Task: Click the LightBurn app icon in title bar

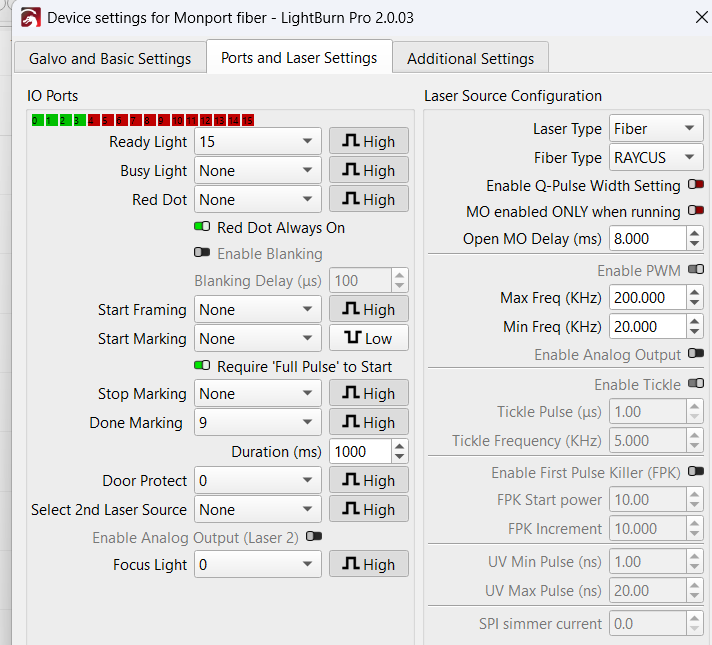Action: [x=30, y=17]
